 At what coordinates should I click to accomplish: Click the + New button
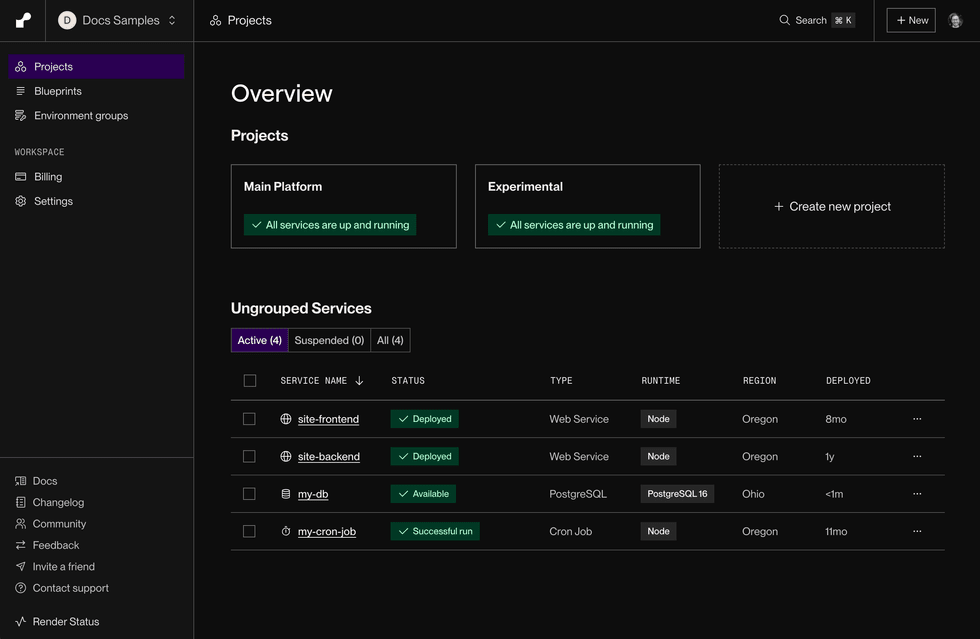[x=911, y=20]
